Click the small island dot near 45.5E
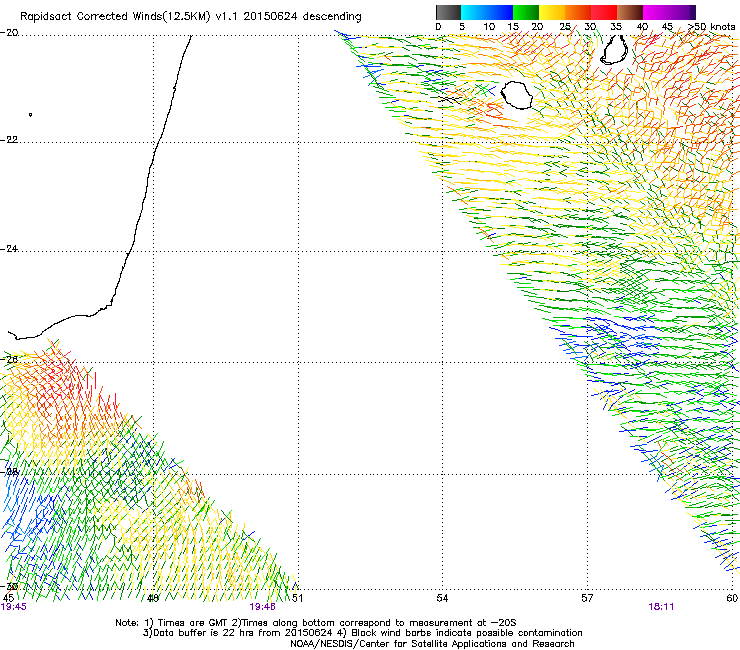Viewport: 740px width, 650px height. (x=31, y=115)
